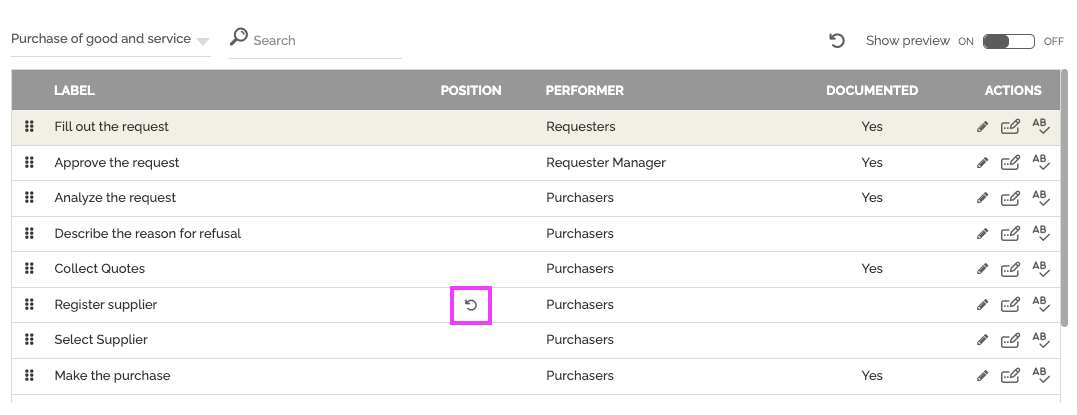Click the DOCUMENTED column header

[x=872, y=91]
